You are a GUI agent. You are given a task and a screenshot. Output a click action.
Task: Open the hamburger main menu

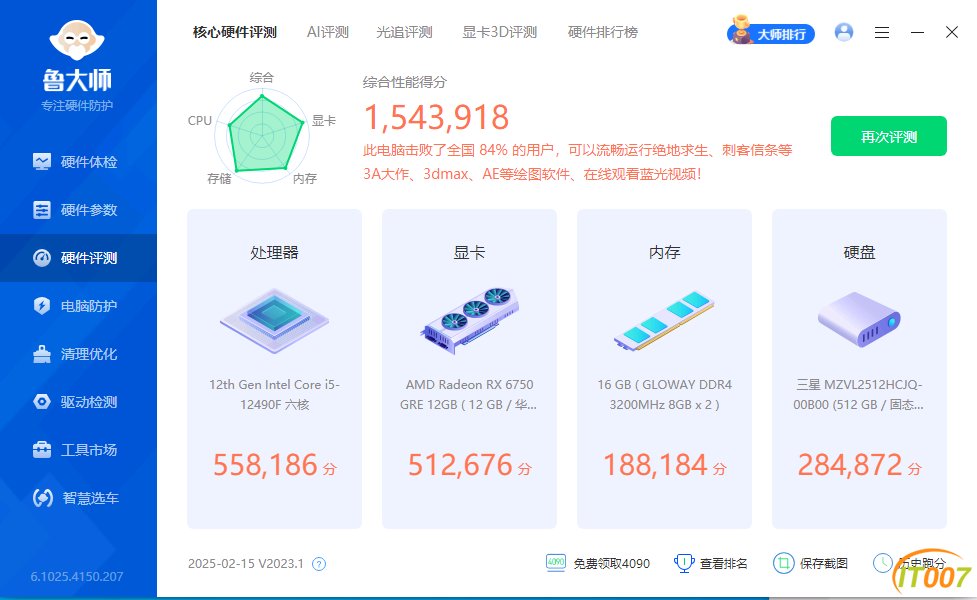click(x=882, y=32)
